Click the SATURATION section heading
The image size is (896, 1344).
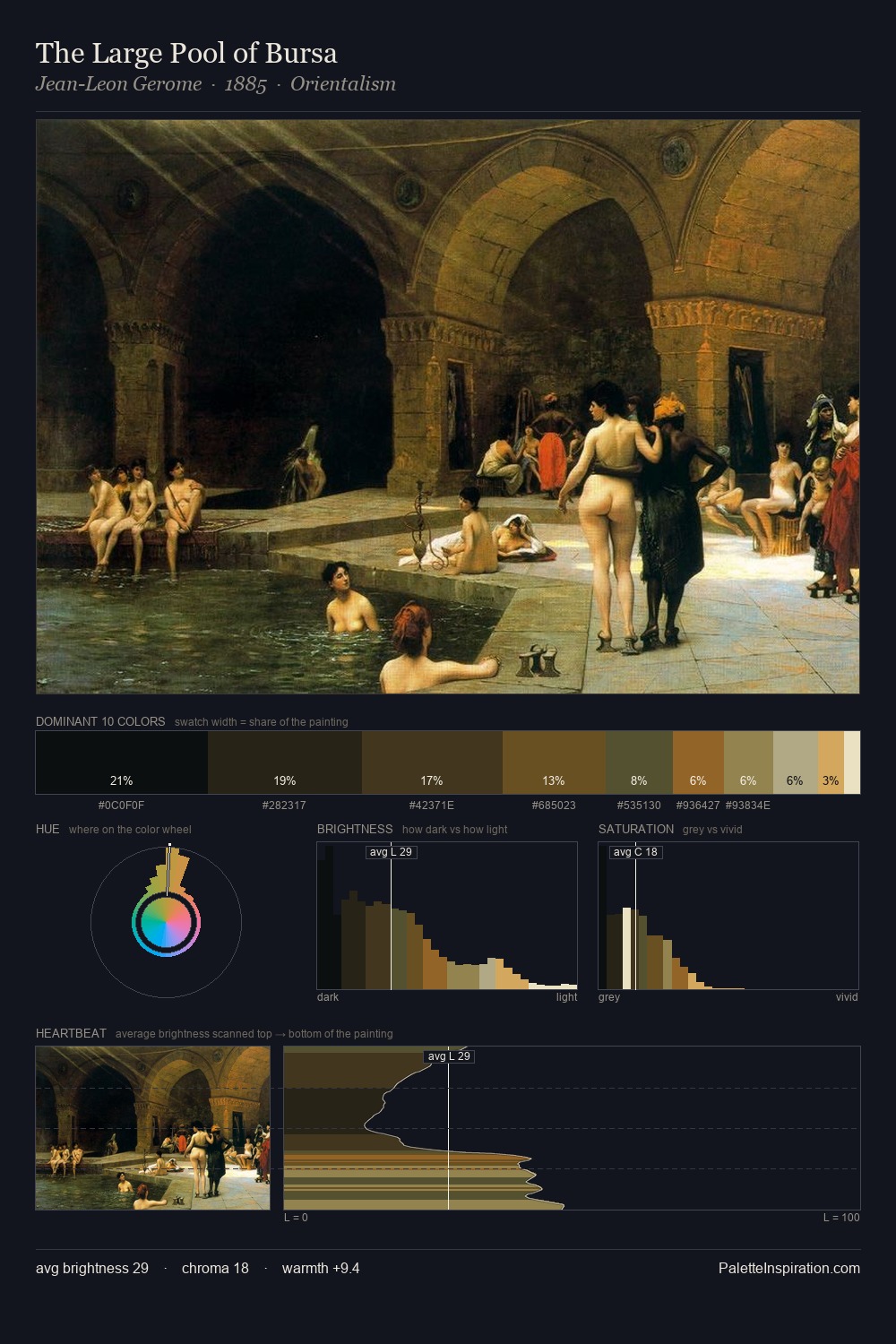636,829
